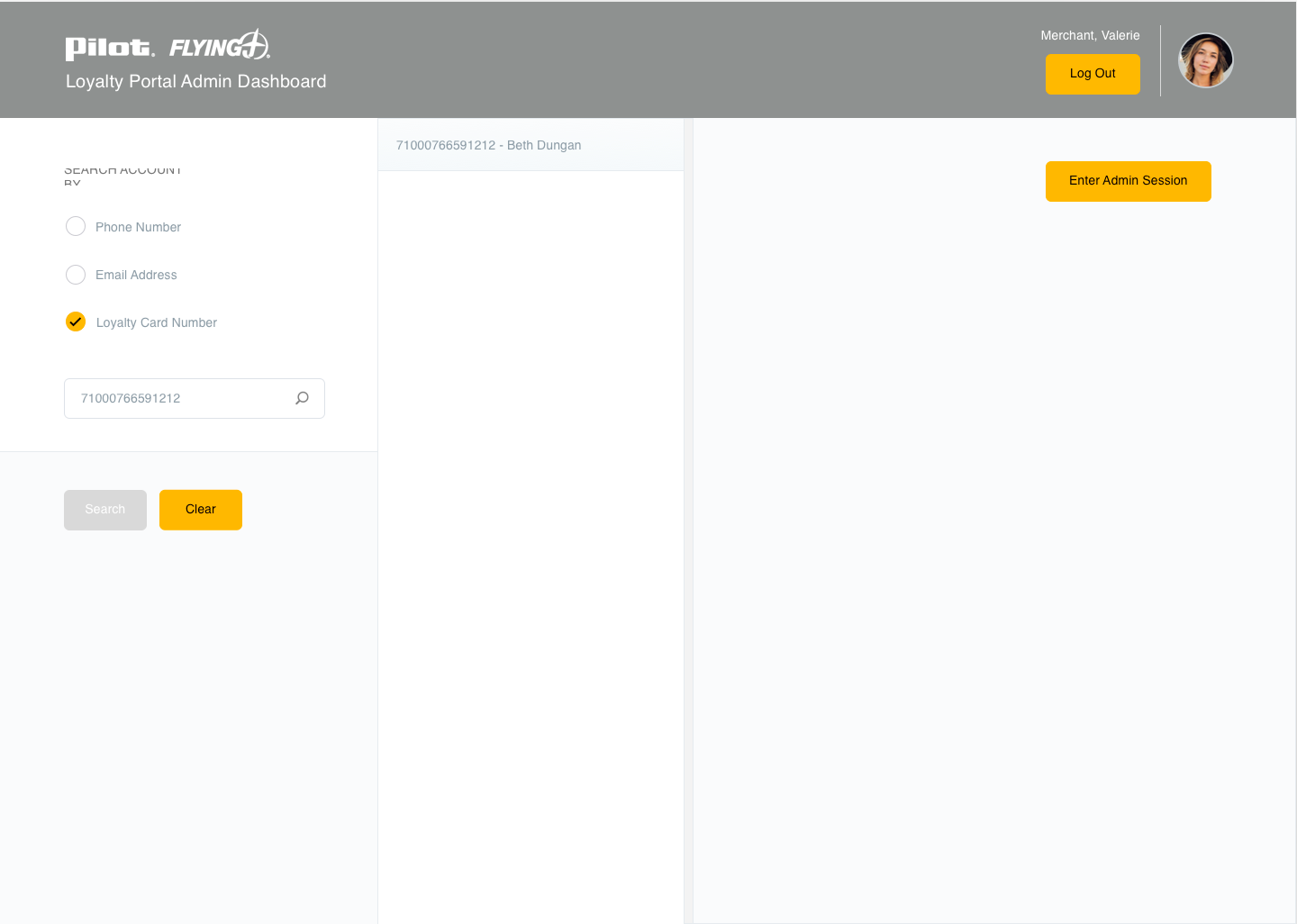Screen dimensions: 1297x924
Task: Click the Loyalty Card Number label text
Action: pyautogui.click(x=156, y=322)
